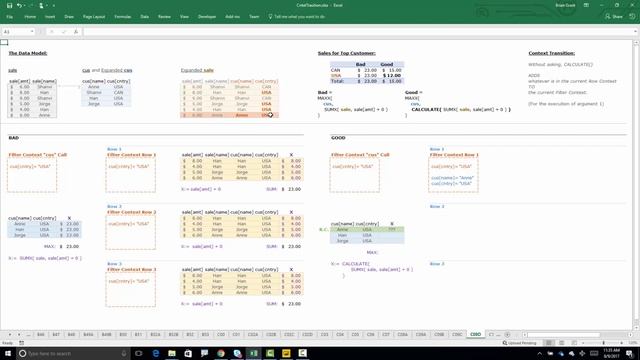Click the vertical scrollbar up arrow

[x=636, y=42]
